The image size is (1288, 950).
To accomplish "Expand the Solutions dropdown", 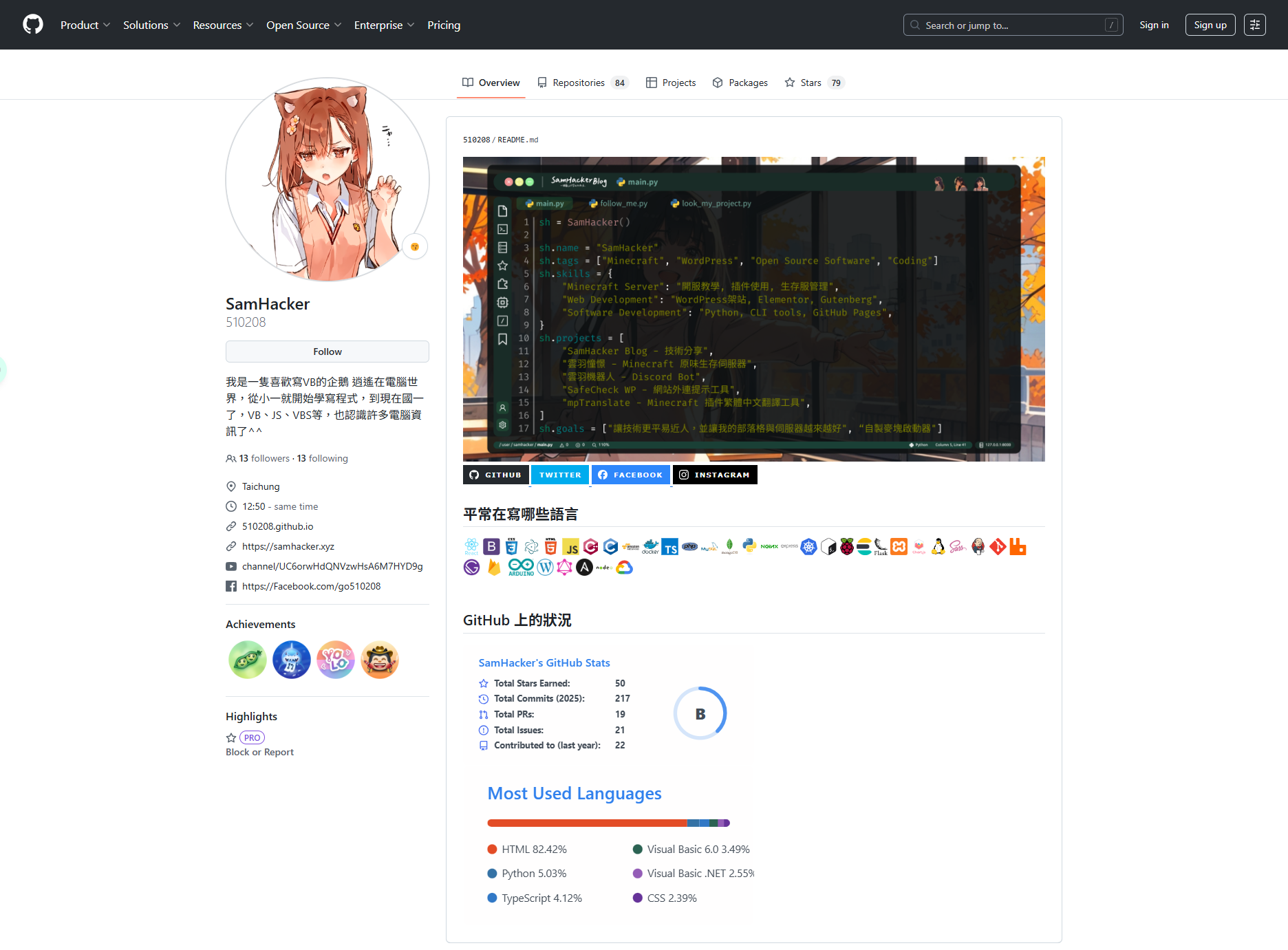I will click(x=151, y=25).
